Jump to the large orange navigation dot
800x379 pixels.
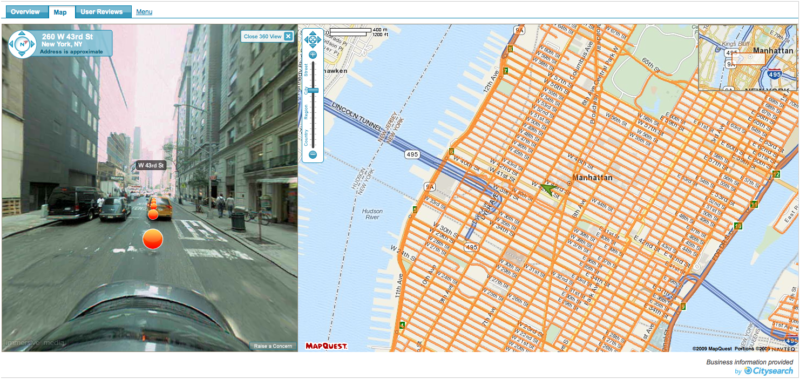click(153, 239)
